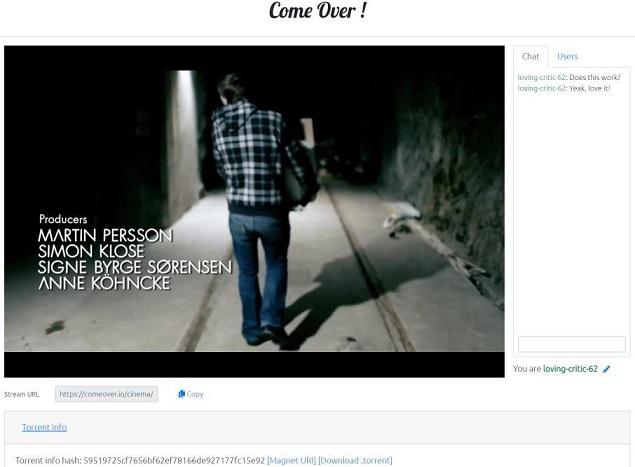Click the Stream URL text field
This screenshot has height=467, width=635.
click(106, 394)
